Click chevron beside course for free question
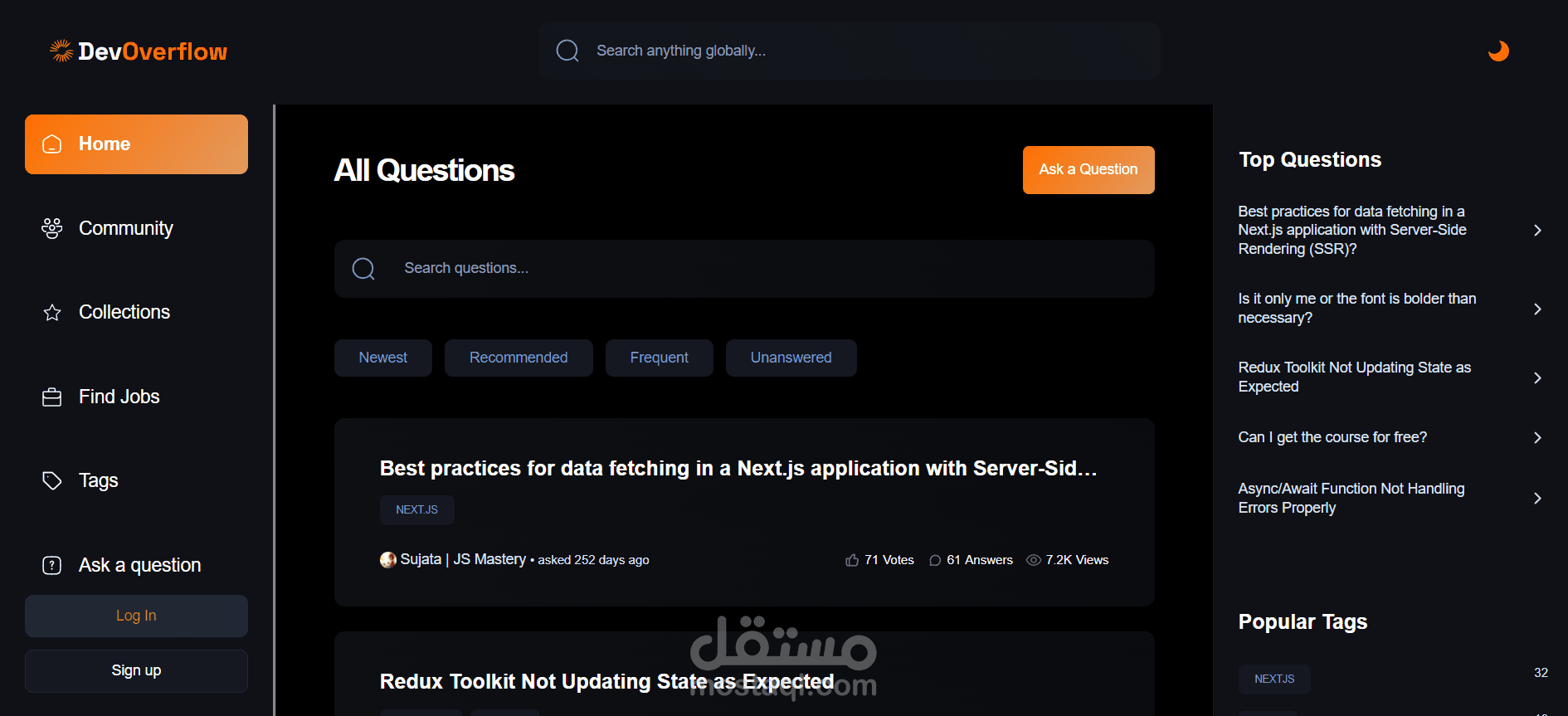This screenshot has height=716, width=1568. (1537, 438)
